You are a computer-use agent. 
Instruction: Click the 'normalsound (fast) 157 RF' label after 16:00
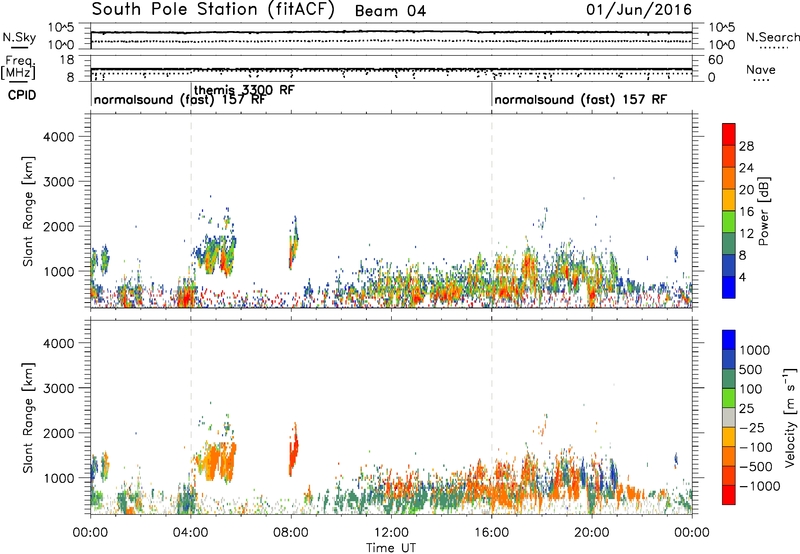pyautogui.click(x=580, y=99)
